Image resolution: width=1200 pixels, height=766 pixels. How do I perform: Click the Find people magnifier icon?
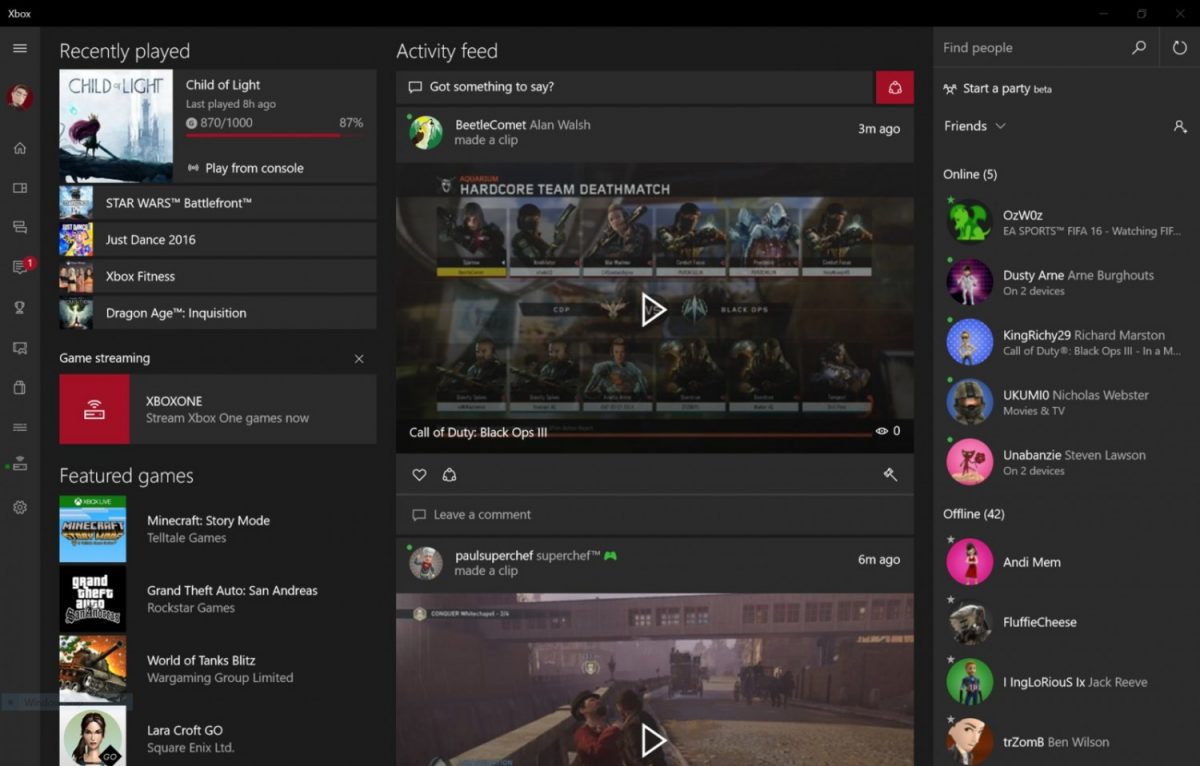[1139, 47]
